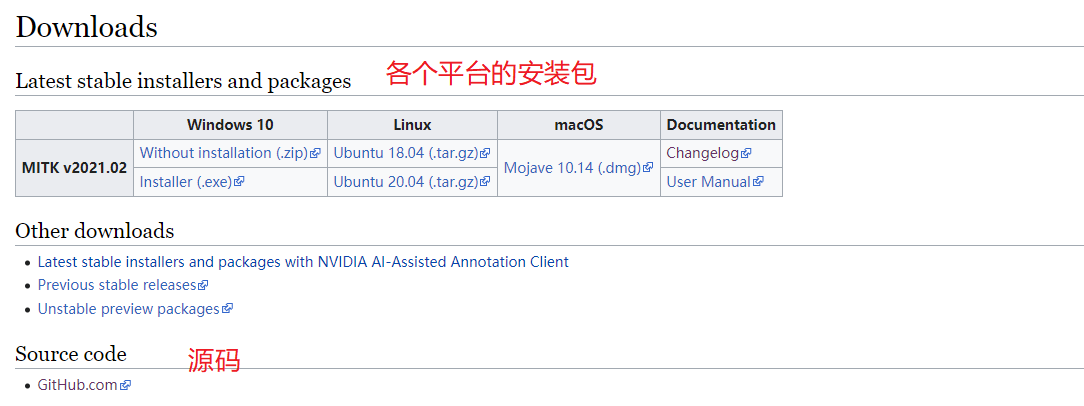The image size is (1084, 406).
Task: Download the Mojave 10.14 (.dmg) package
Action: pos(573,167)
